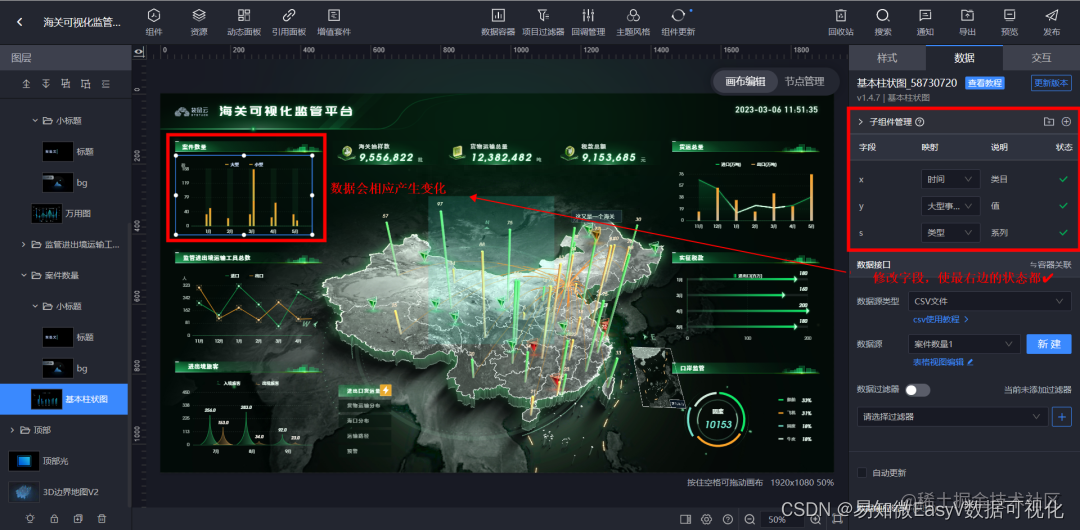Viewport: 1080px width, 530px height.
Task: Open 主题风格 theme style tool
Action: [633, 22]
